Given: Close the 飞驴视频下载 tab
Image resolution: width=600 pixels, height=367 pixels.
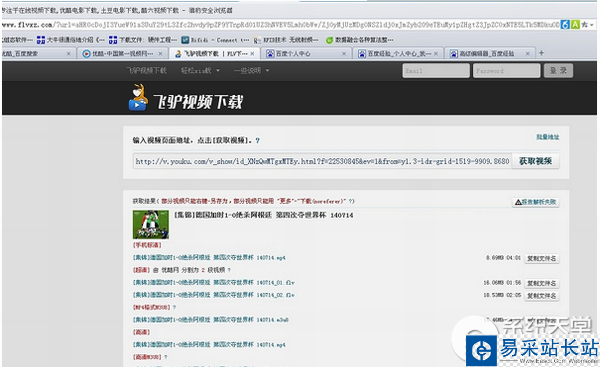Looking at the screenshot, I should [x=252, y=54].
